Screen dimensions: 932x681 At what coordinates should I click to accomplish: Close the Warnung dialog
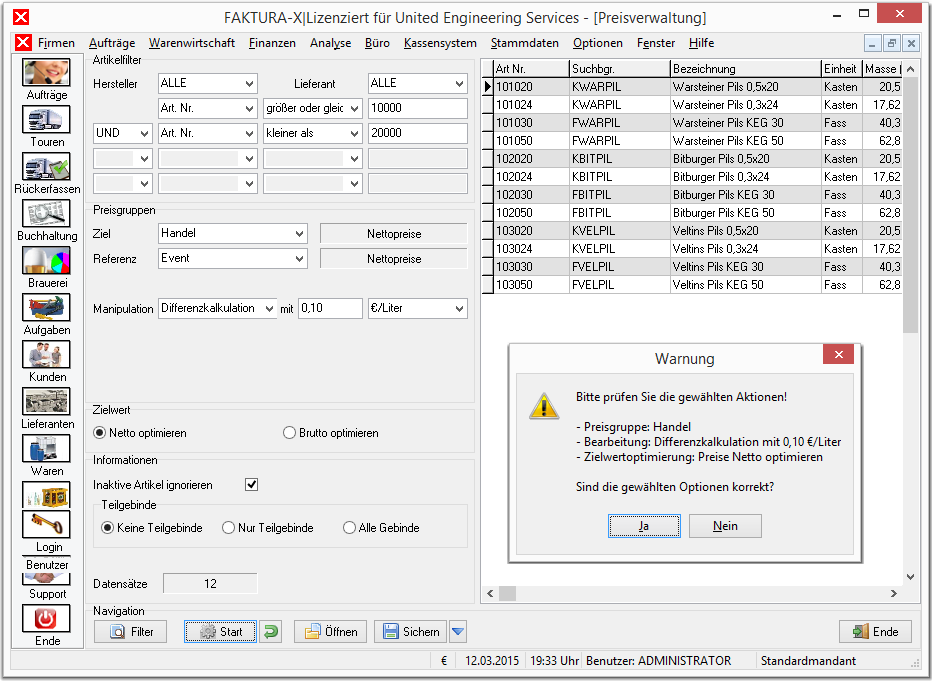[x=838, y=355]
